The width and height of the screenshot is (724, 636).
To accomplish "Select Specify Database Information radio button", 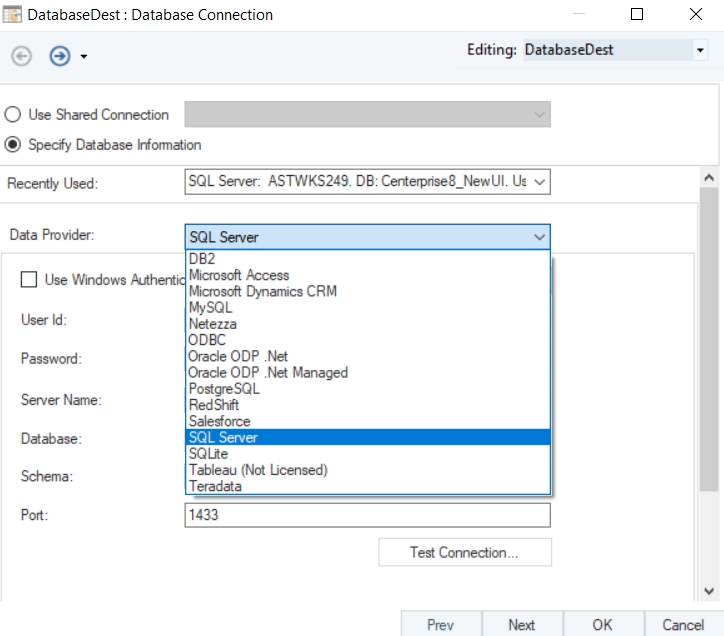I will click(x=13, y=145).
